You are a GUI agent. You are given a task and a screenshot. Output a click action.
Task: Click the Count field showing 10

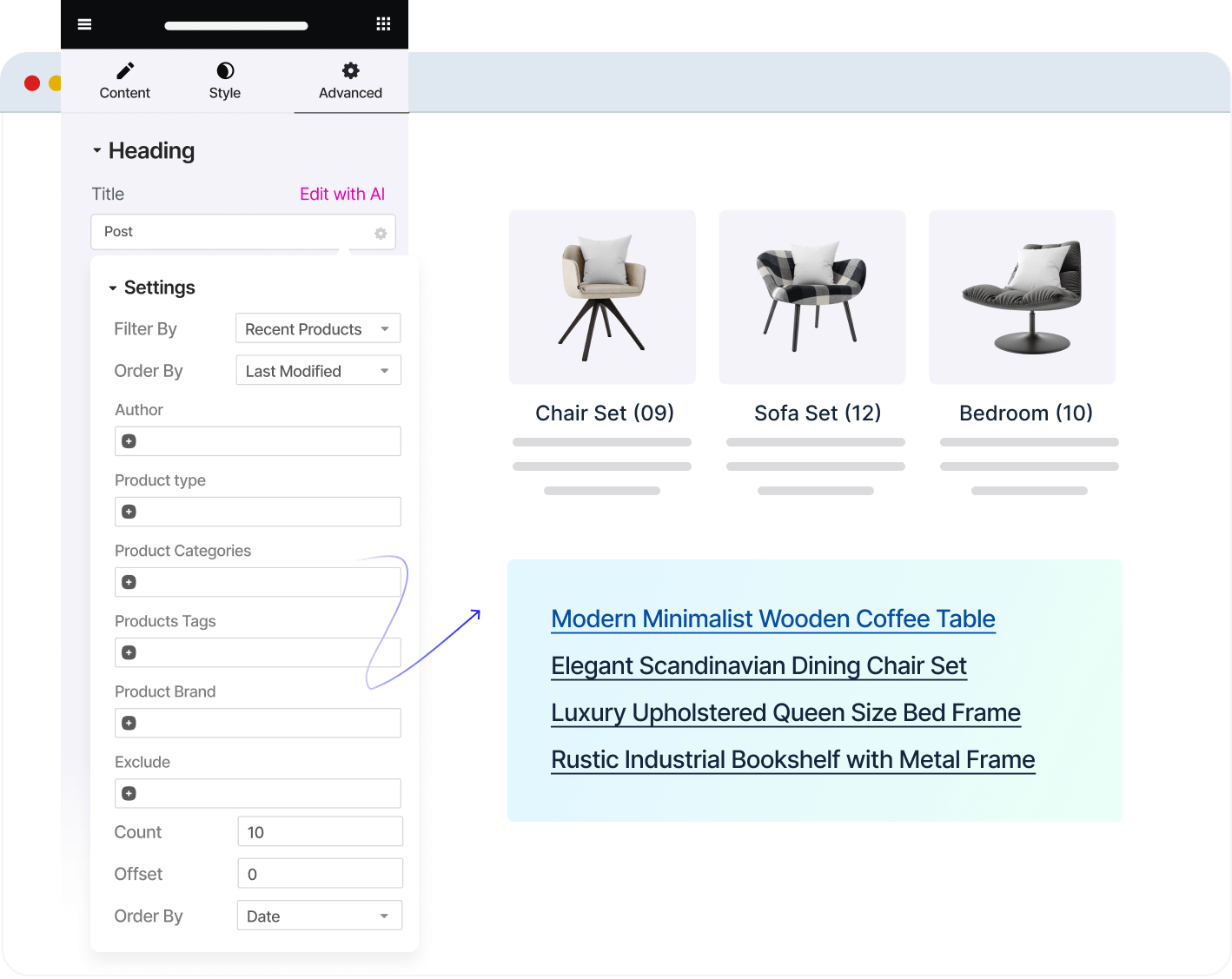coord(320,831)
